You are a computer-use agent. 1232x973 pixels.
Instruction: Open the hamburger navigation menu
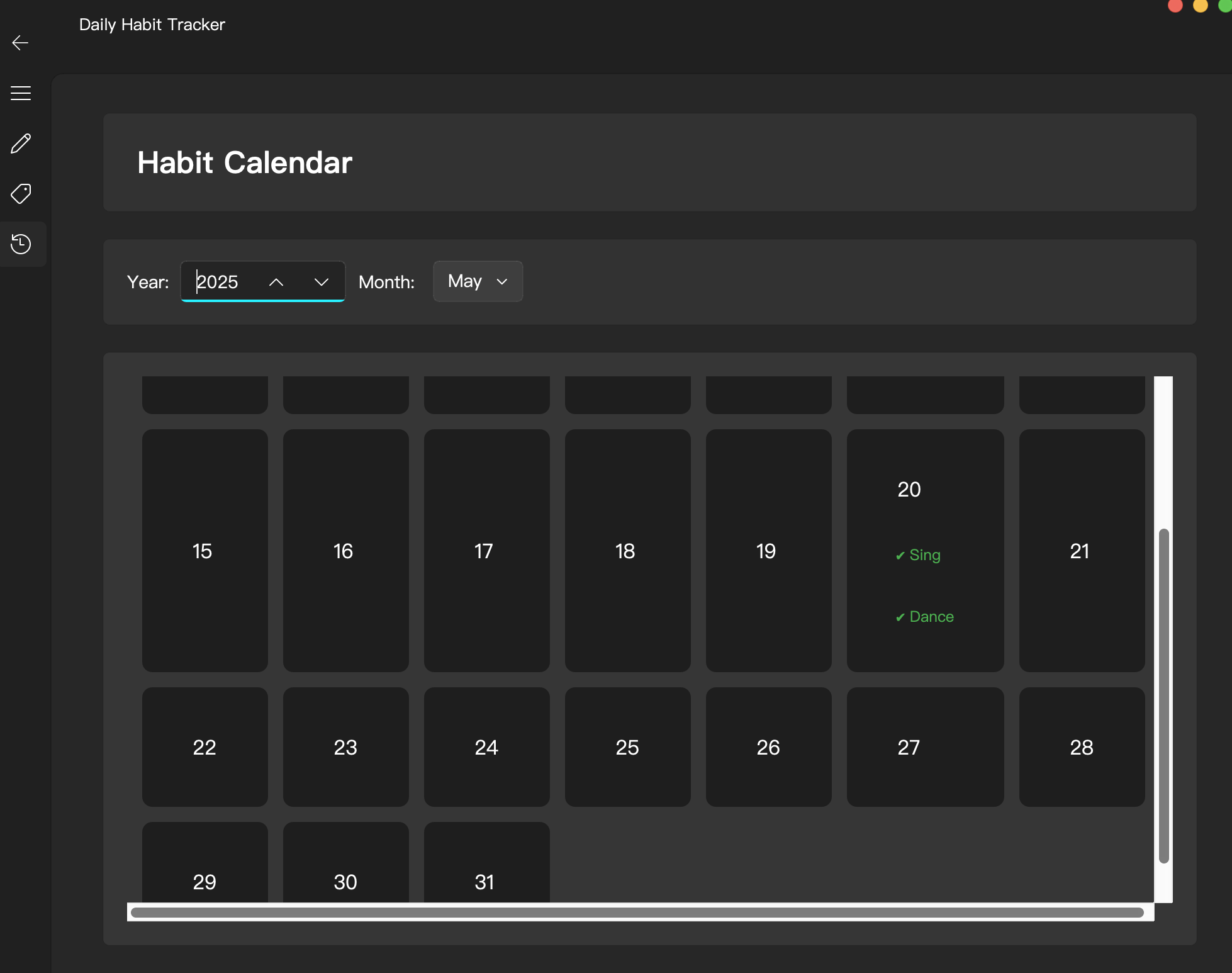click(x=20, y=93)
